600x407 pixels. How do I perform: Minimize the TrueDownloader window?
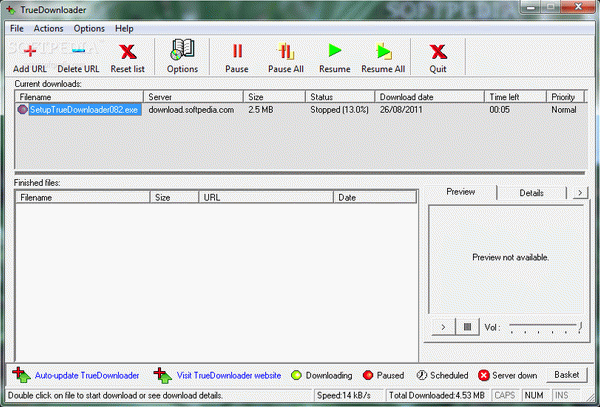tap(531, 7)
